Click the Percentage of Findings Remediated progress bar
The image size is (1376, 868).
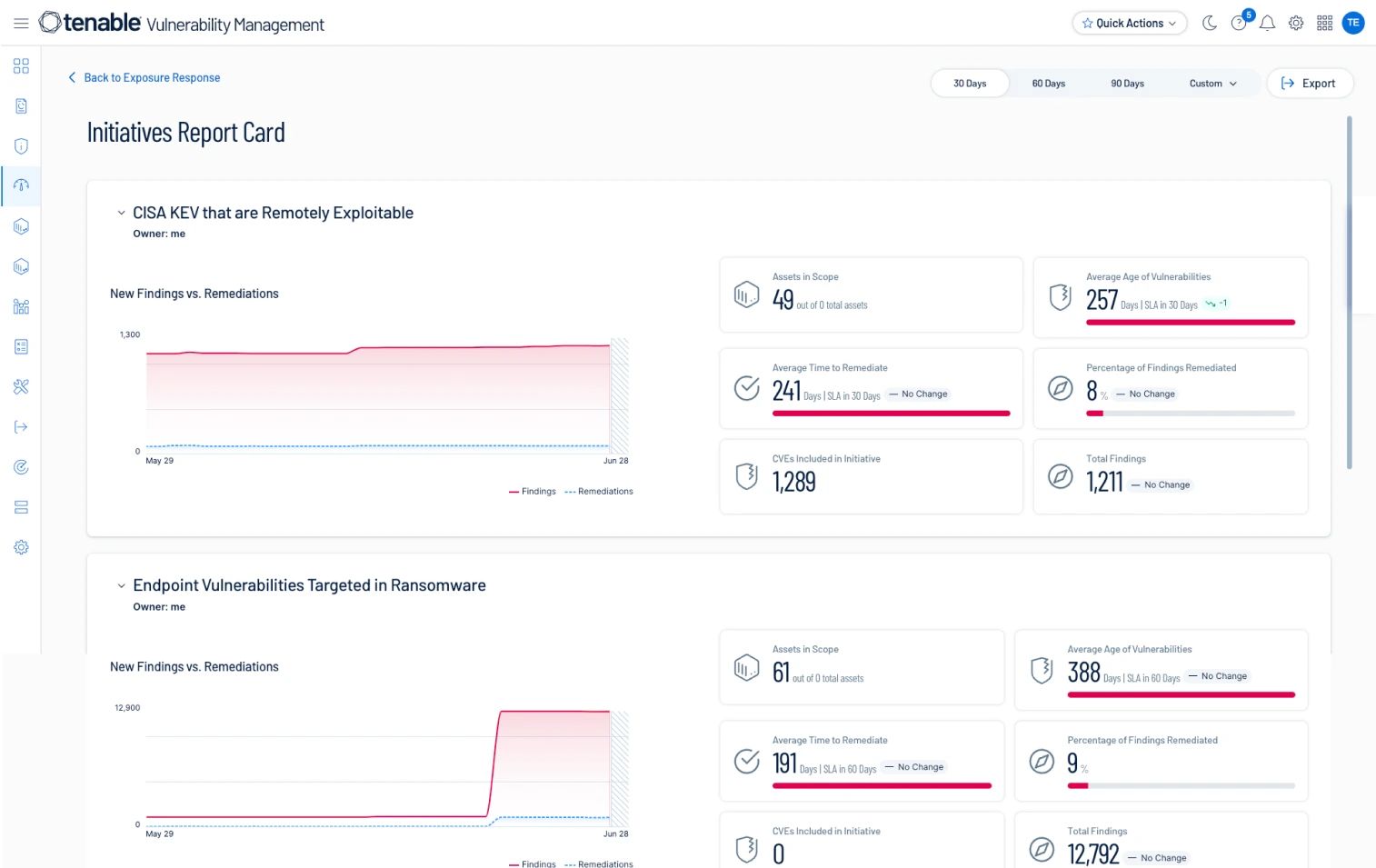point(1192,414)
